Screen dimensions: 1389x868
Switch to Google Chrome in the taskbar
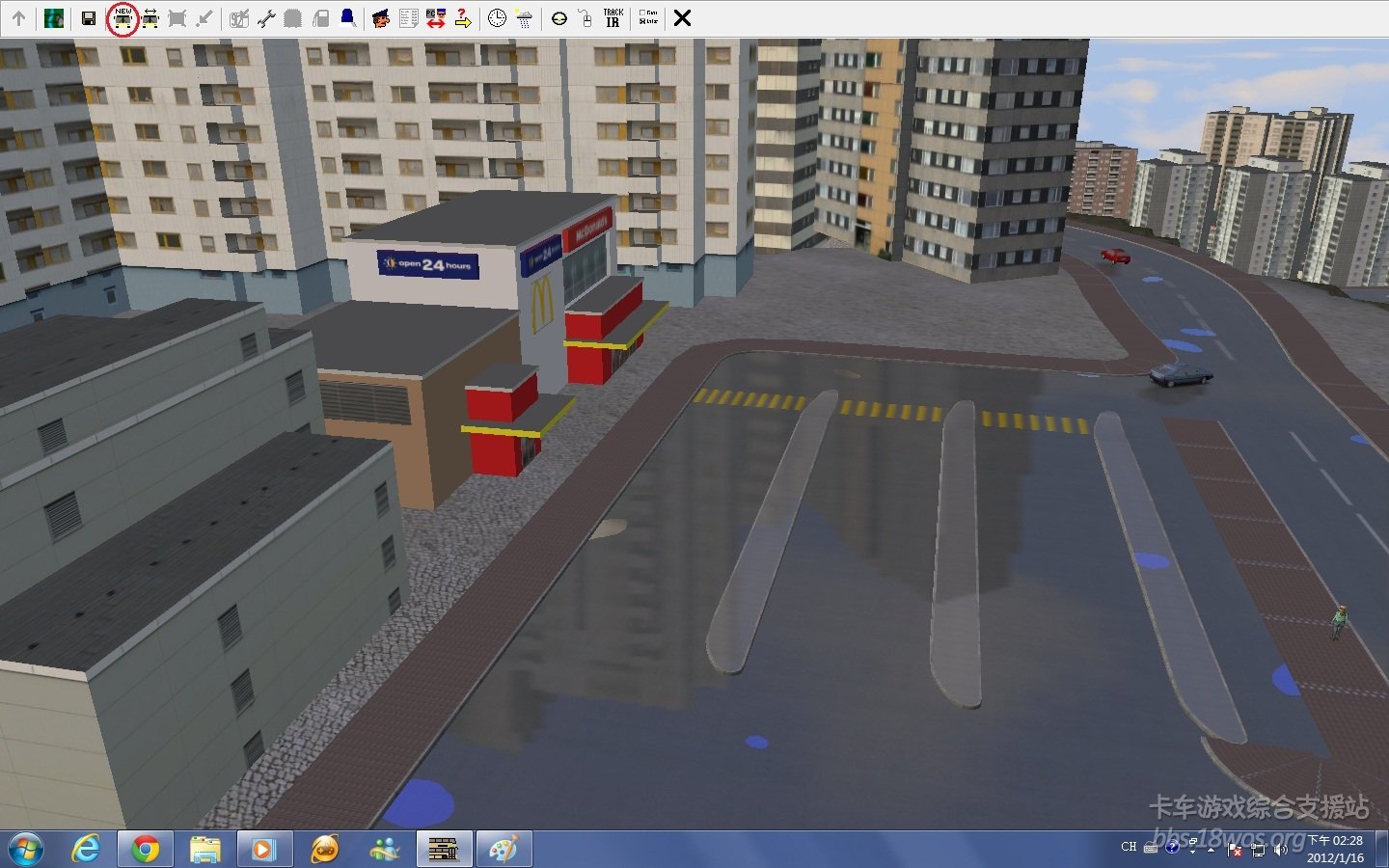tap(146, 850)
